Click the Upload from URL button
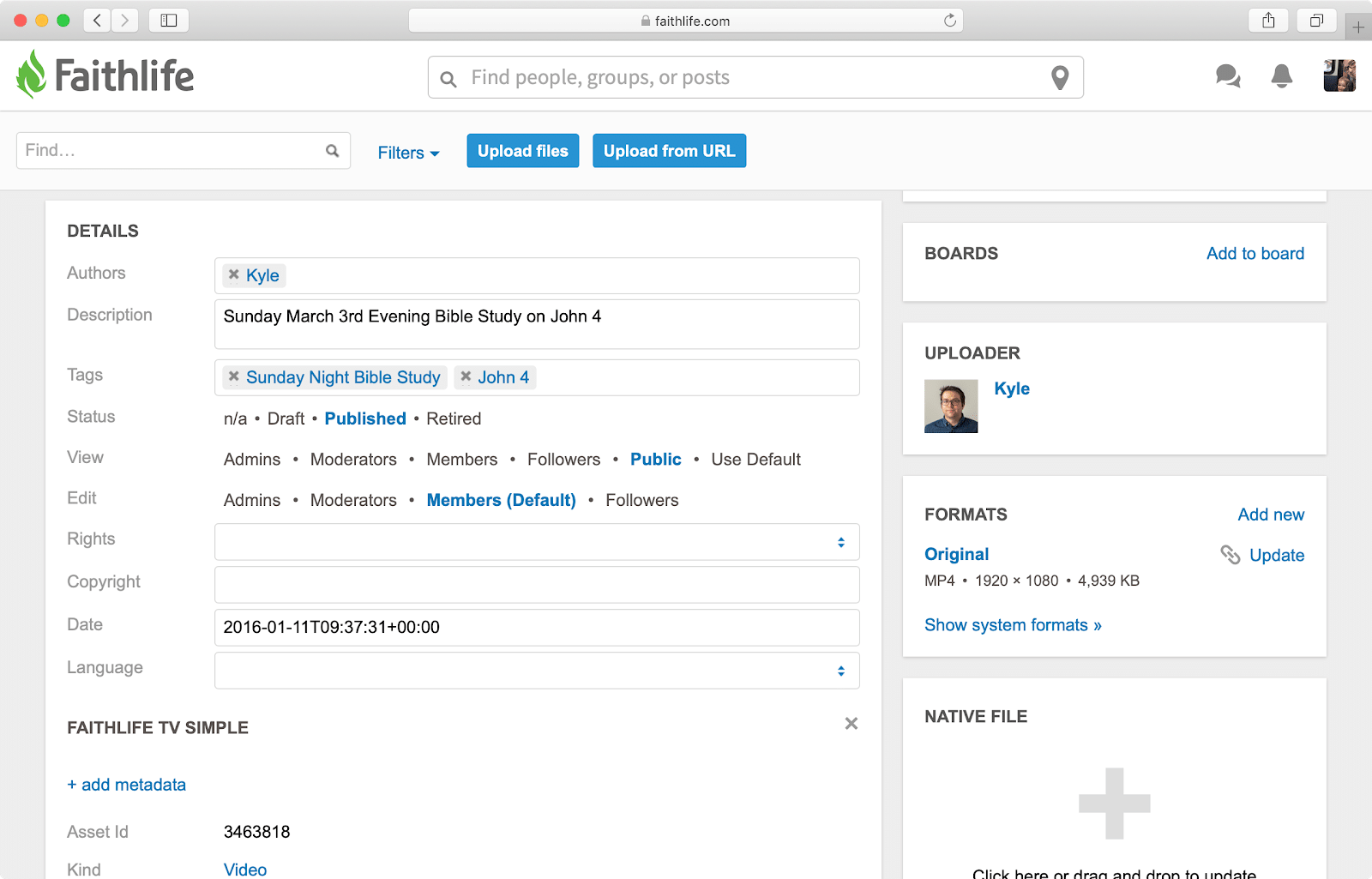 click(669, 151)
